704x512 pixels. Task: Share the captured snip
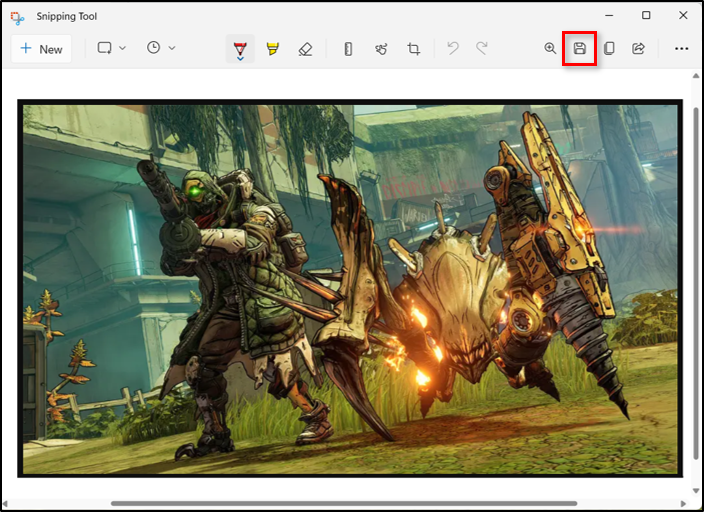click(x=638, y=48)
